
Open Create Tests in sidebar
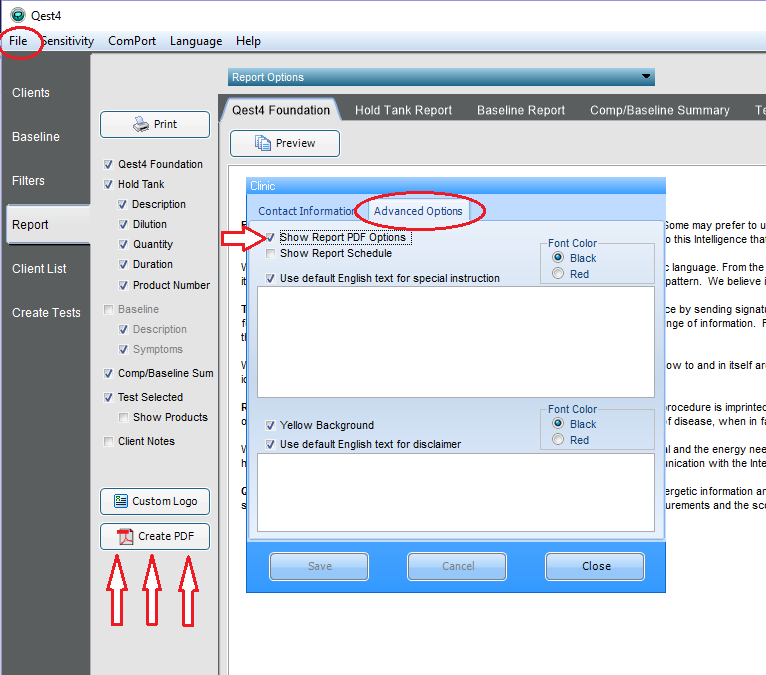46,313
